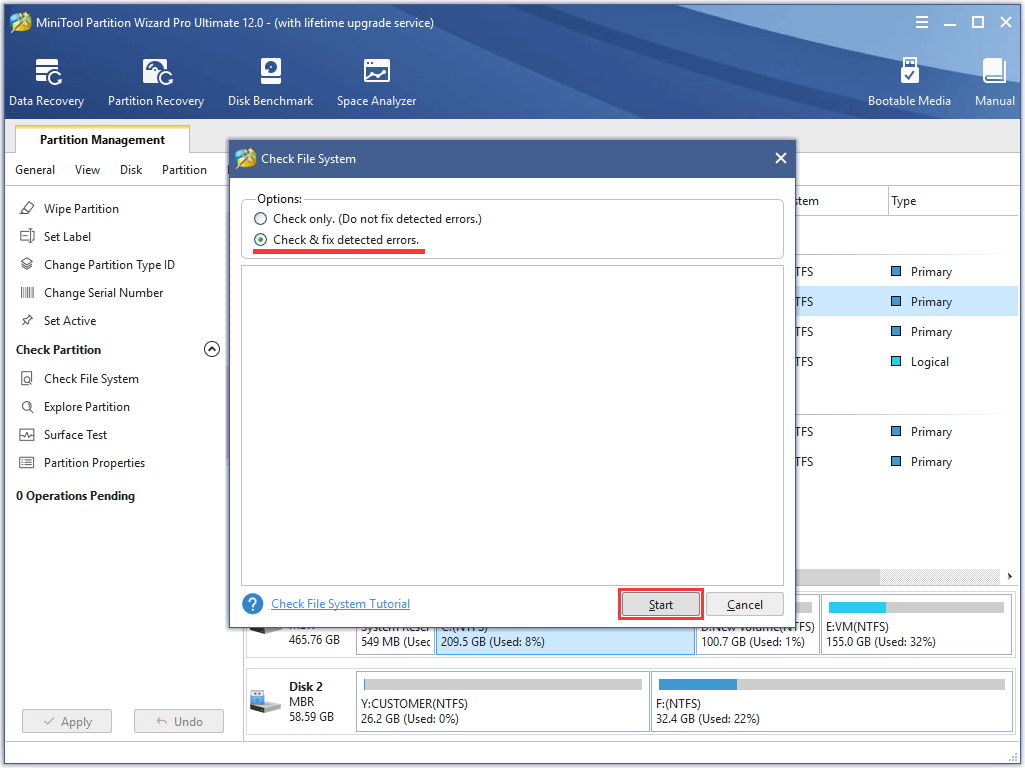Image resolution: width=1025 pixels, height=768 pixels.
Task: Click the Wipe Partition eraser icon
Action: point(27,209)
